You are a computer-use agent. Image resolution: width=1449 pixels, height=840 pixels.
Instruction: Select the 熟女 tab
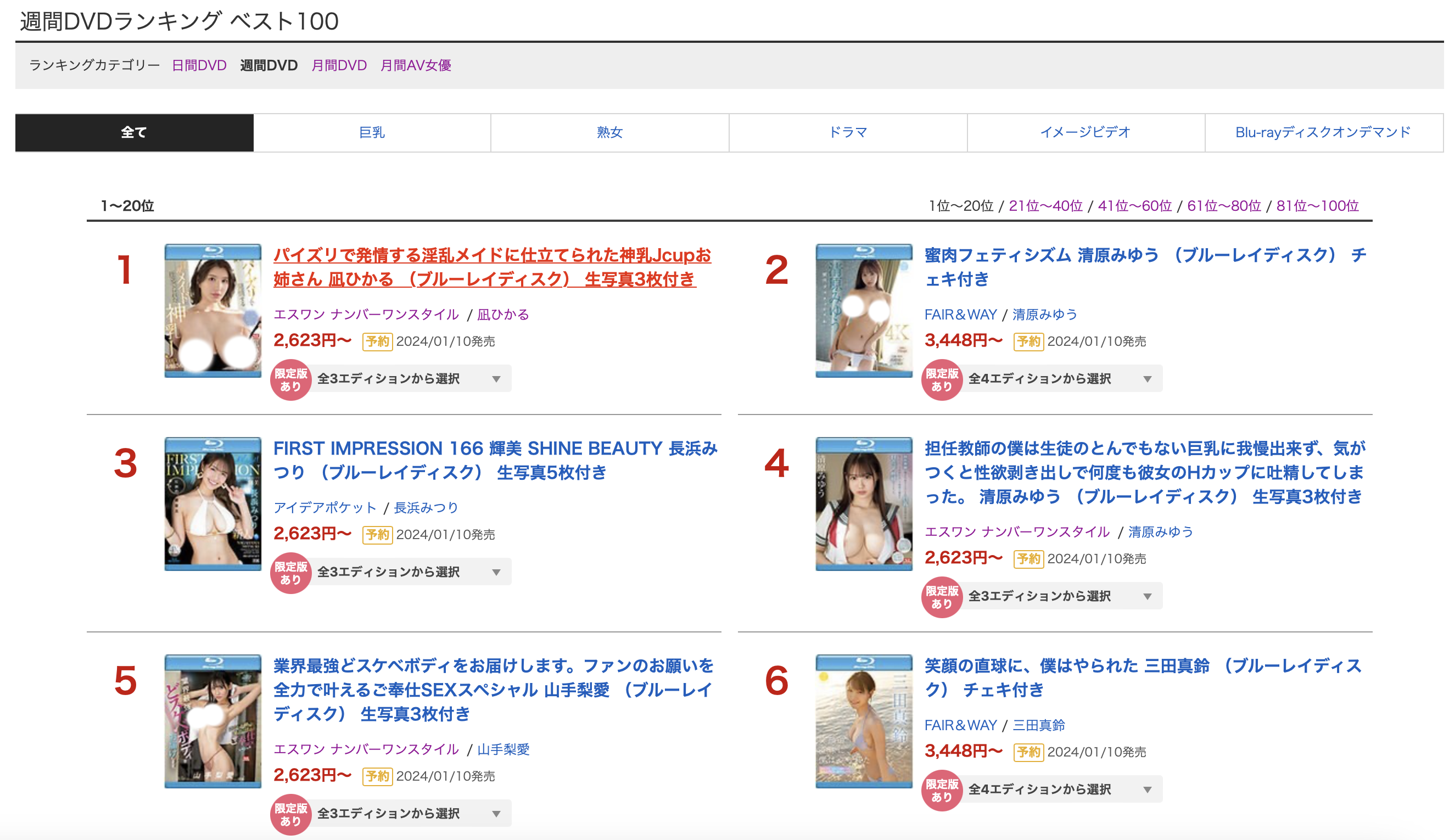609,133
